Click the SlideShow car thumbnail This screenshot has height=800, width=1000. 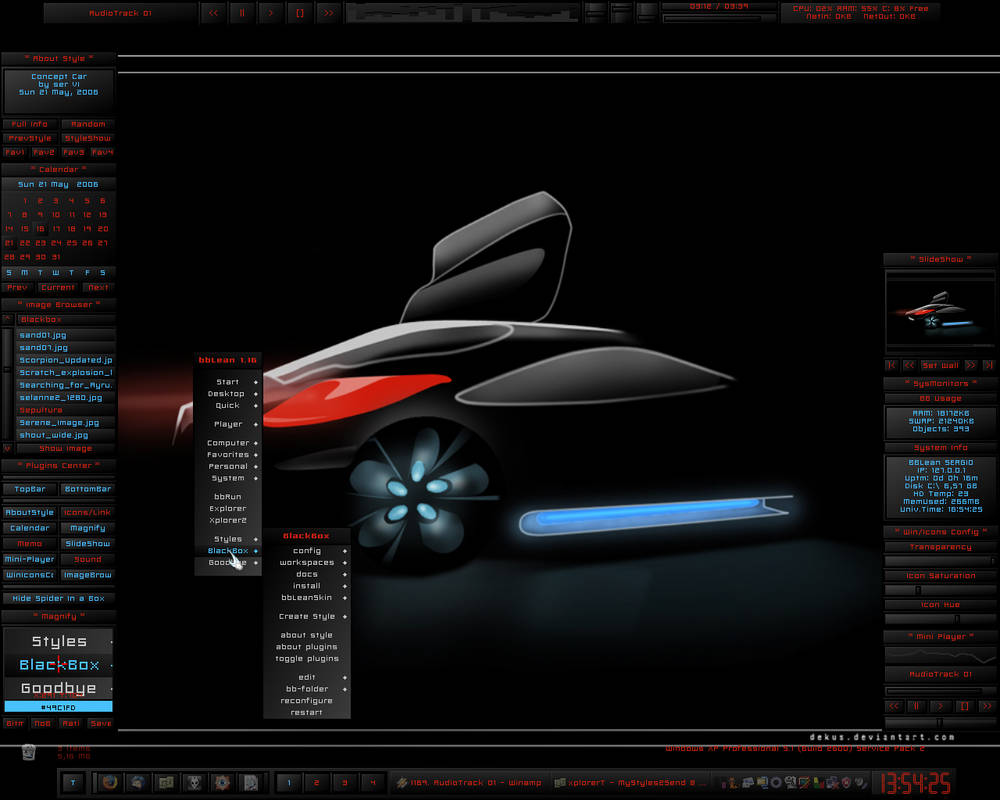point(940,311)
